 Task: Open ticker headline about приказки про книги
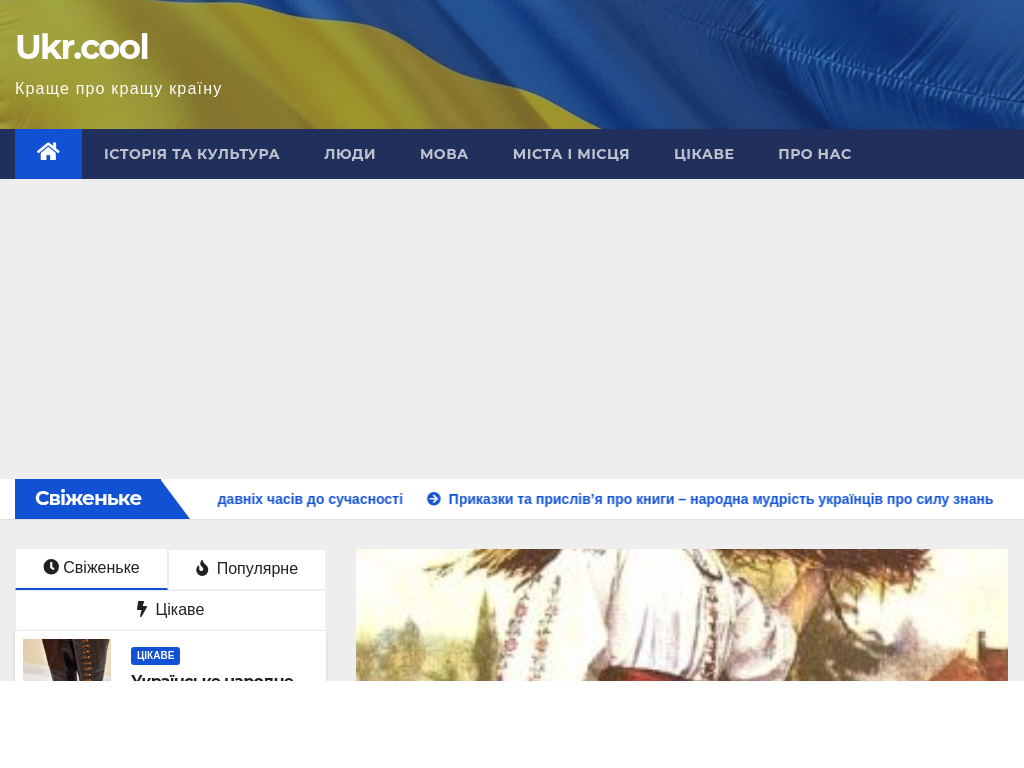coord(720,499)
